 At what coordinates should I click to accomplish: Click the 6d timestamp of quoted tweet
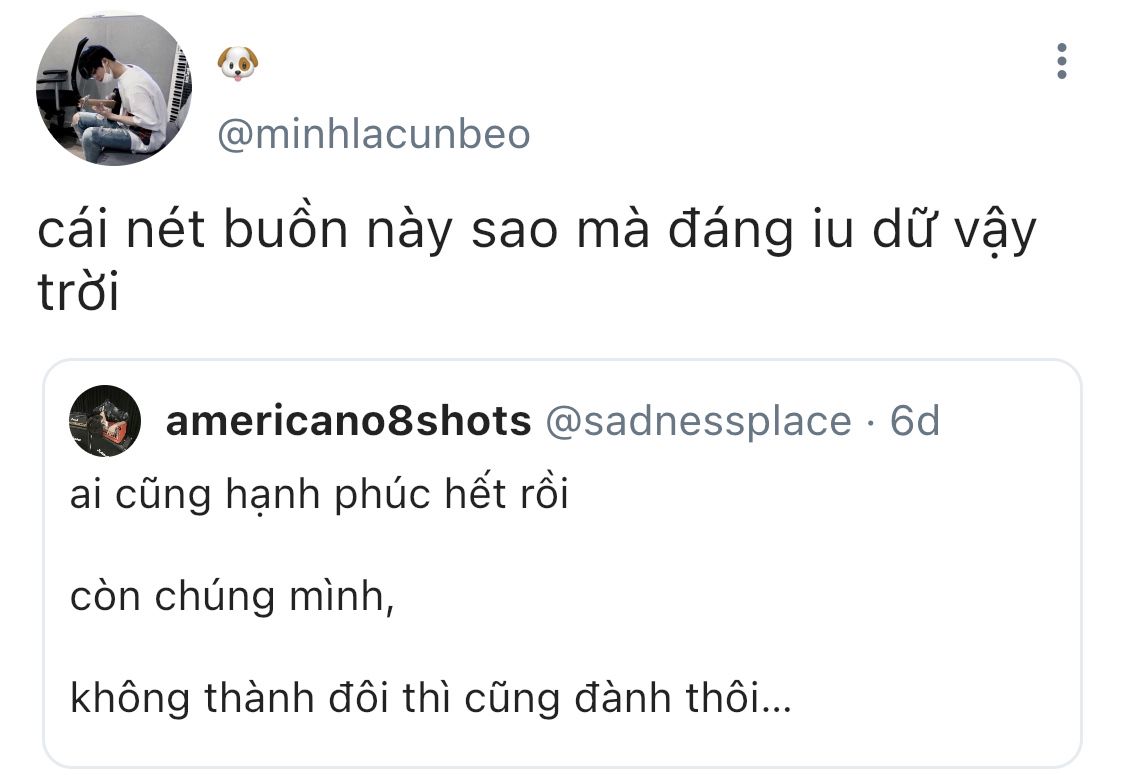point(915,422)
